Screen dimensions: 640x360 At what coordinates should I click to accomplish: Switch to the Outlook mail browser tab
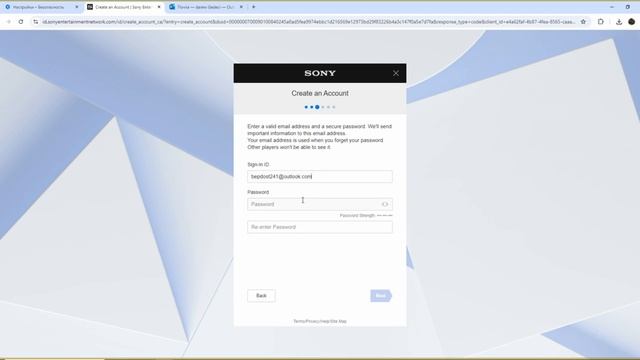coord(207,7)
